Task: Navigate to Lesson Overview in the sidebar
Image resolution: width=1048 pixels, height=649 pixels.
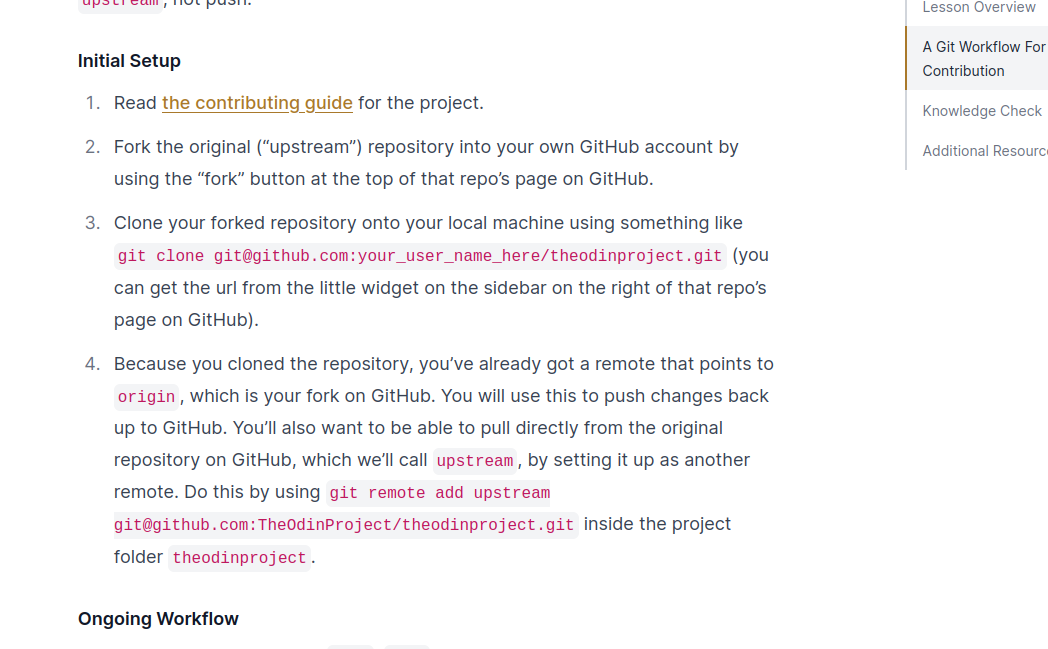Action: (977, 8)
